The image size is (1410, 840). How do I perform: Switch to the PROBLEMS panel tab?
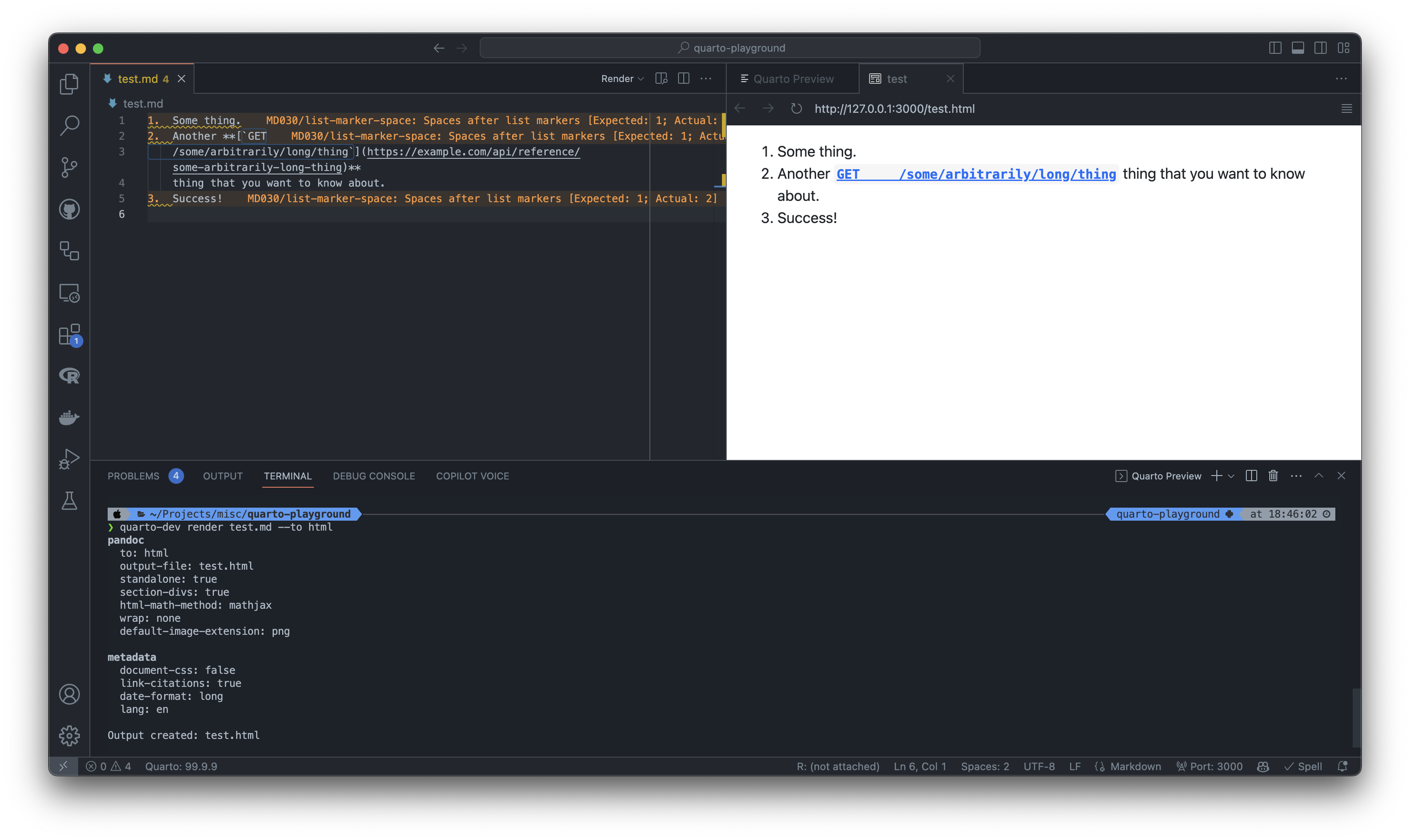(x=133, y=476)
